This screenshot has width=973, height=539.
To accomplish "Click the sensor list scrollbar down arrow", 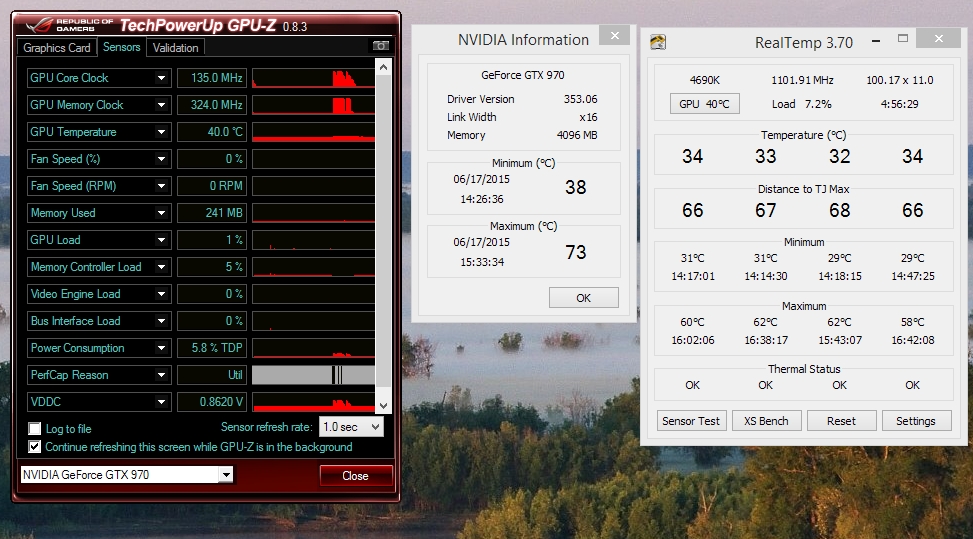I will click(383, 405).
